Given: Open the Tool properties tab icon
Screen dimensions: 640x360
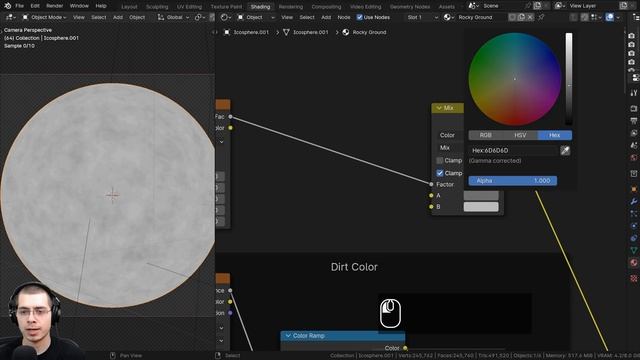Looking at the screenshot, I should pos(634,93).
